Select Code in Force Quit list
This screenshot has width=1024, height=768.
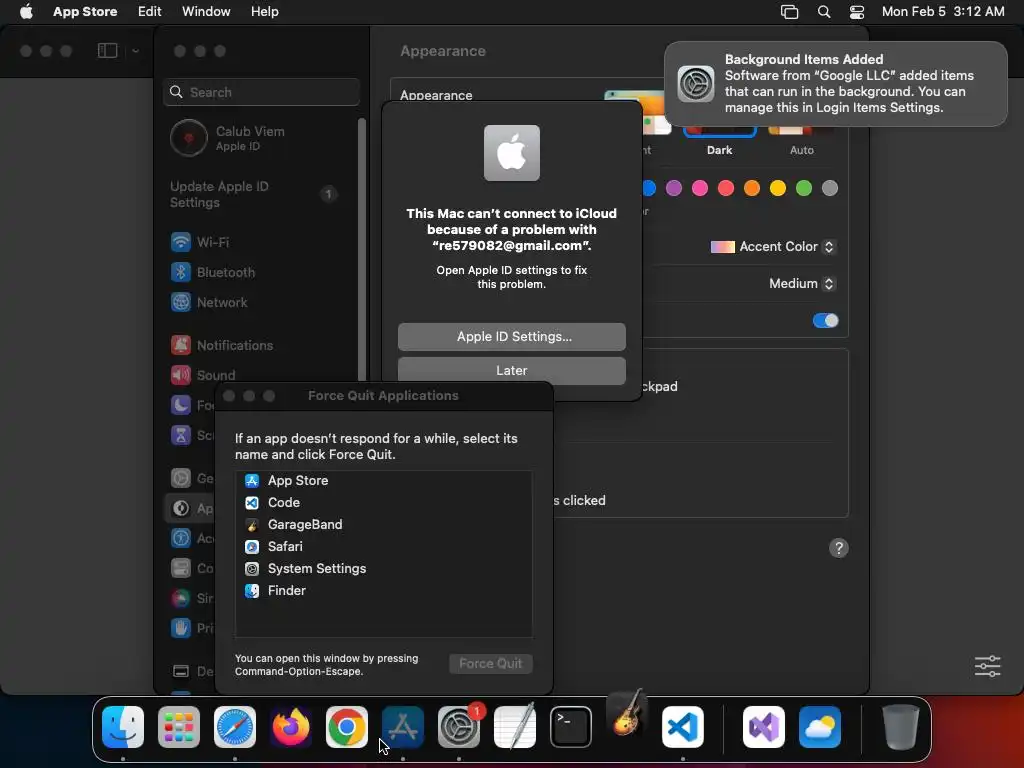point(383,503)
